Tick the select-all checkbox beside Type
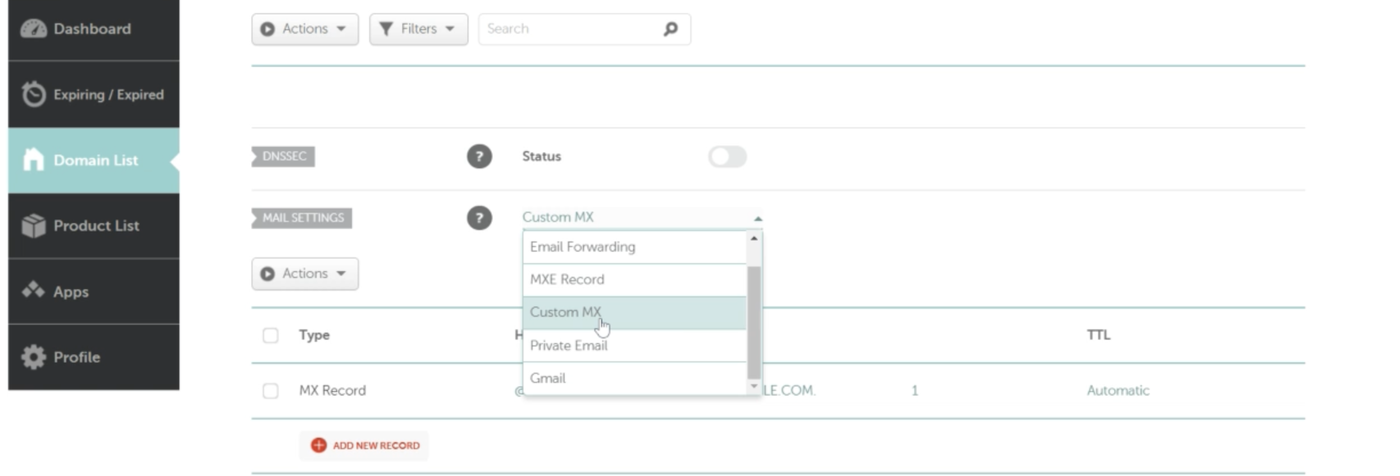This screenshot has width=1400, height=476. tap(270, 335)
